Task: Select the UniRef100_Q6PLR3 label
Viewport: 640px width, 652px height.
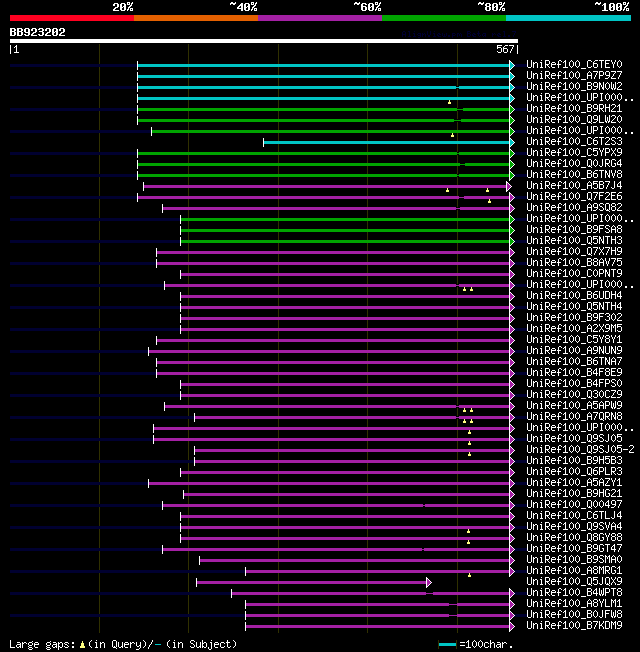Action: click(x=574, y=472)
